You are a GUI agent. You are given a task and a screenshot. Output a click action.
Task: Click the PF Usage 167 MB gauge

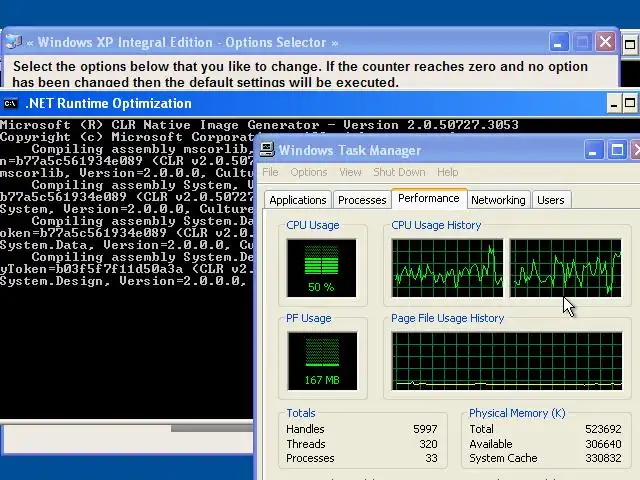pyautogui.click(x=322, y=361)
